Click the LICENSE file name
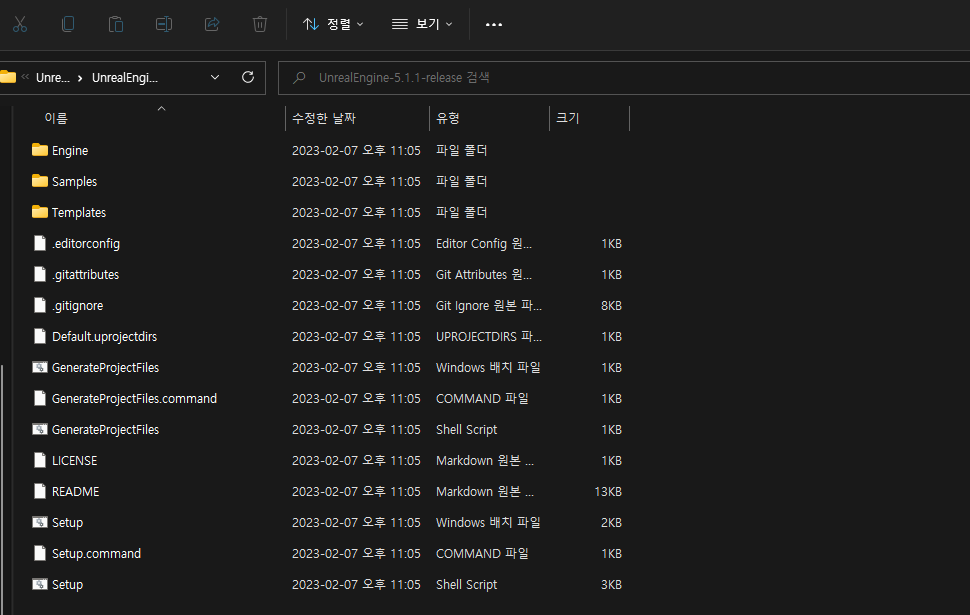The width and height of the screenshot is (970, 615). point(74,460)
